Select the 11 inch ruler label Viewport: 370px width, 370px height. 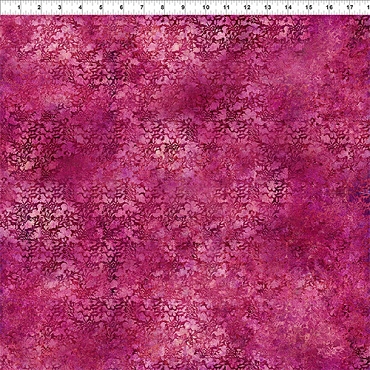[x=226, y=7]
